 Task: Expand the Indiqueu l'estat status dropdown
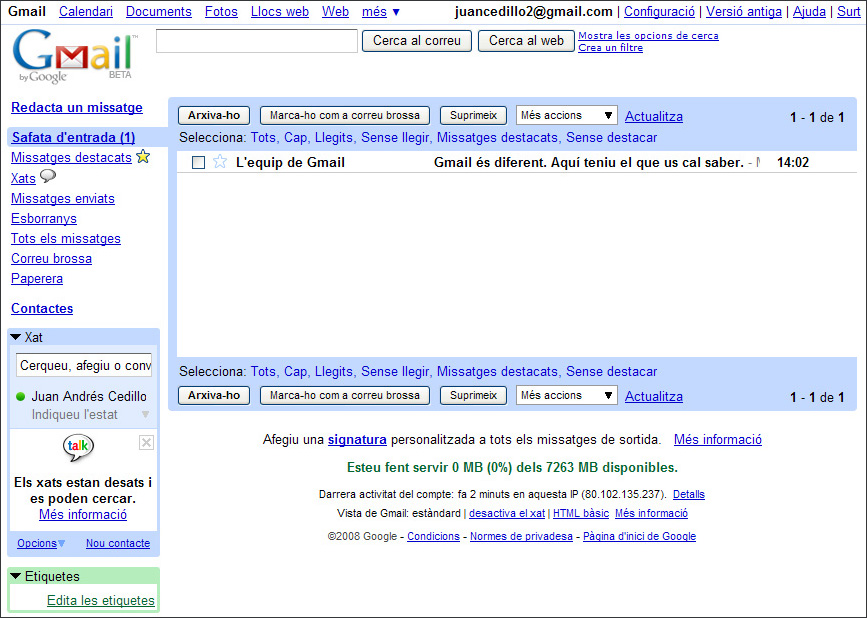pos(144,414)
